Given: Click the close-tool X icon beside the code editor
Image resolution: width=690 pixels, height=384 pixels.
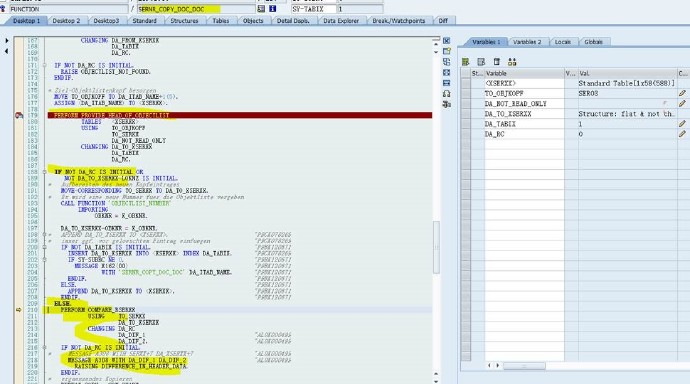Looking at the screenshot, I should [447, 41].
